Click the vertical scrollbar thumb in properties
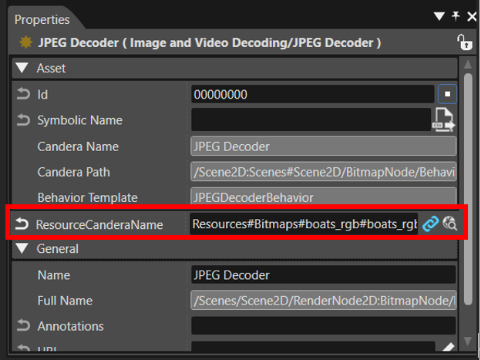The image size is (480, 360). click(x=468, y=189)
